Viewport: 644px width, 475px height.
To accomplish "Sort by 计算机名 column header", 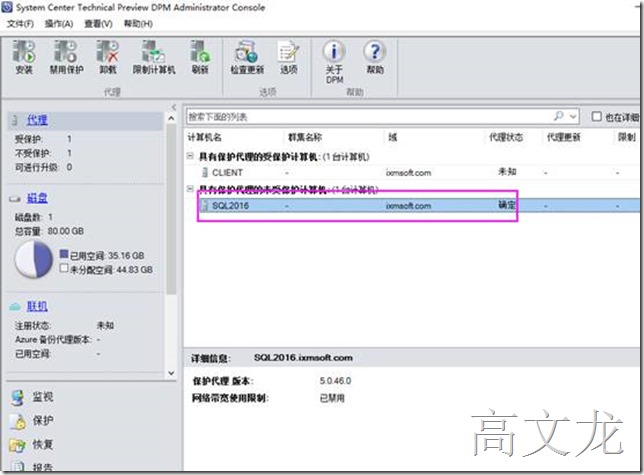I will (204, 137).
